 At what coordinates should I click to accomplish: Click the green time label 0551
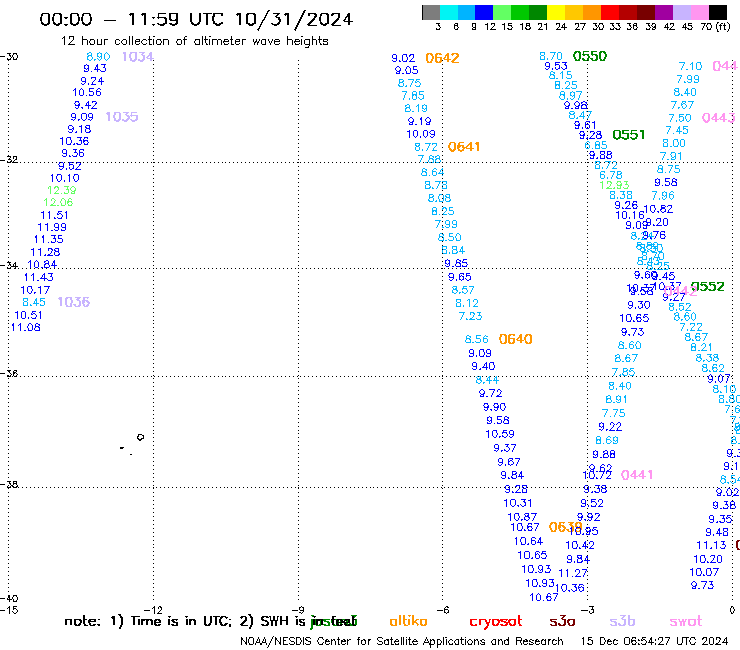(x=629, y=135)
